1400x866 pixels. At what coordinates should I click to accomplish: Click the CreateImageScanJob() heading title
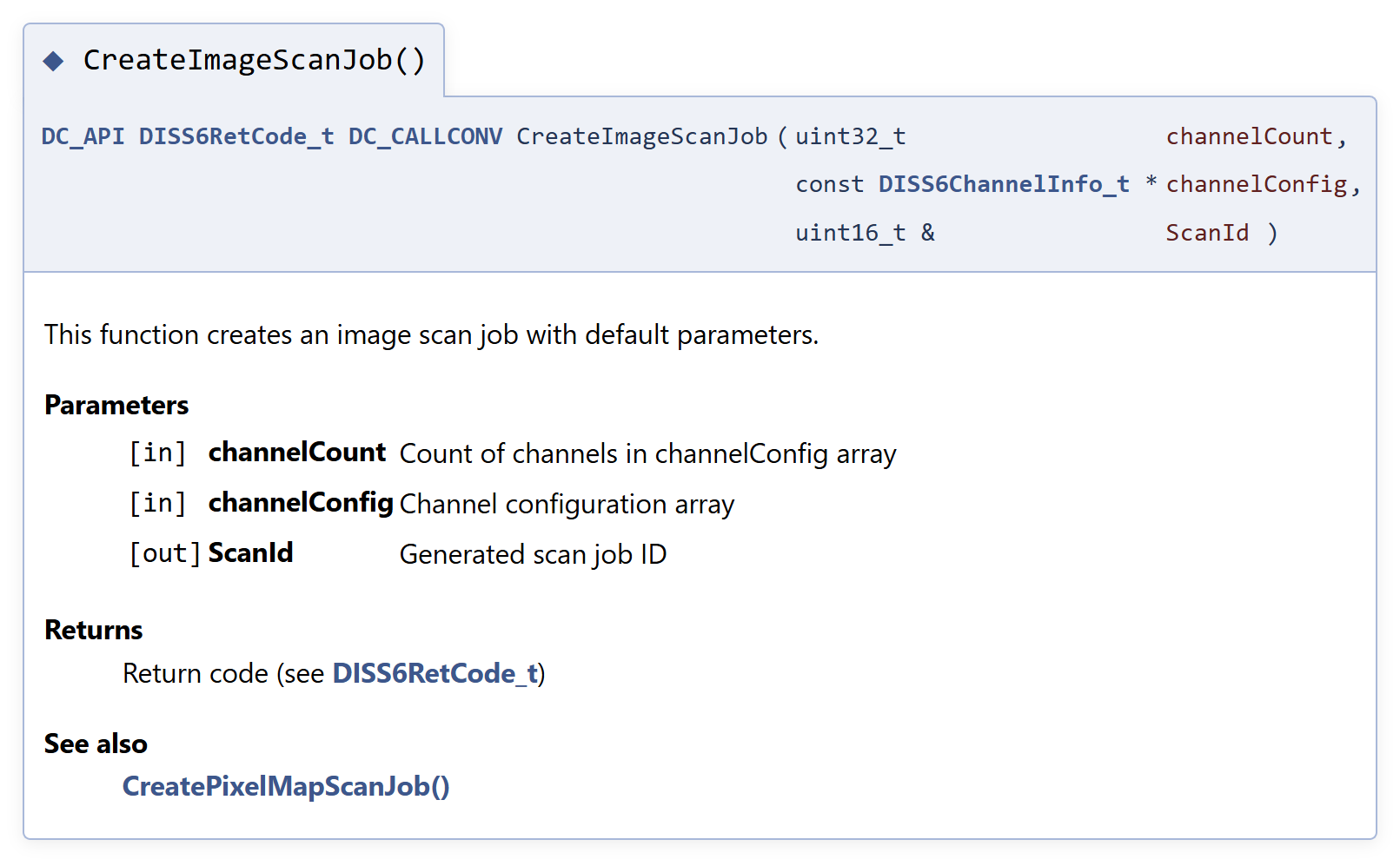[255, 60]
